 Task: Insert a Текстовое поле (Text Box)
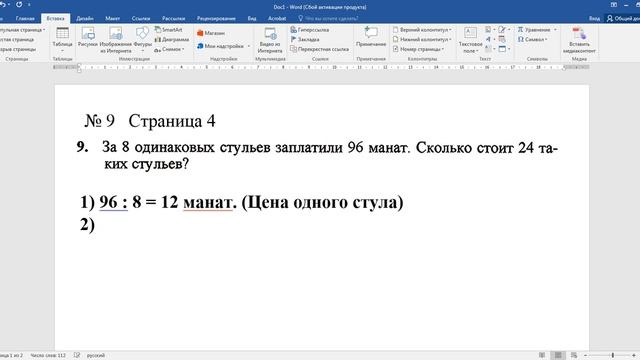pyautogui.click(x=470, y=40)
